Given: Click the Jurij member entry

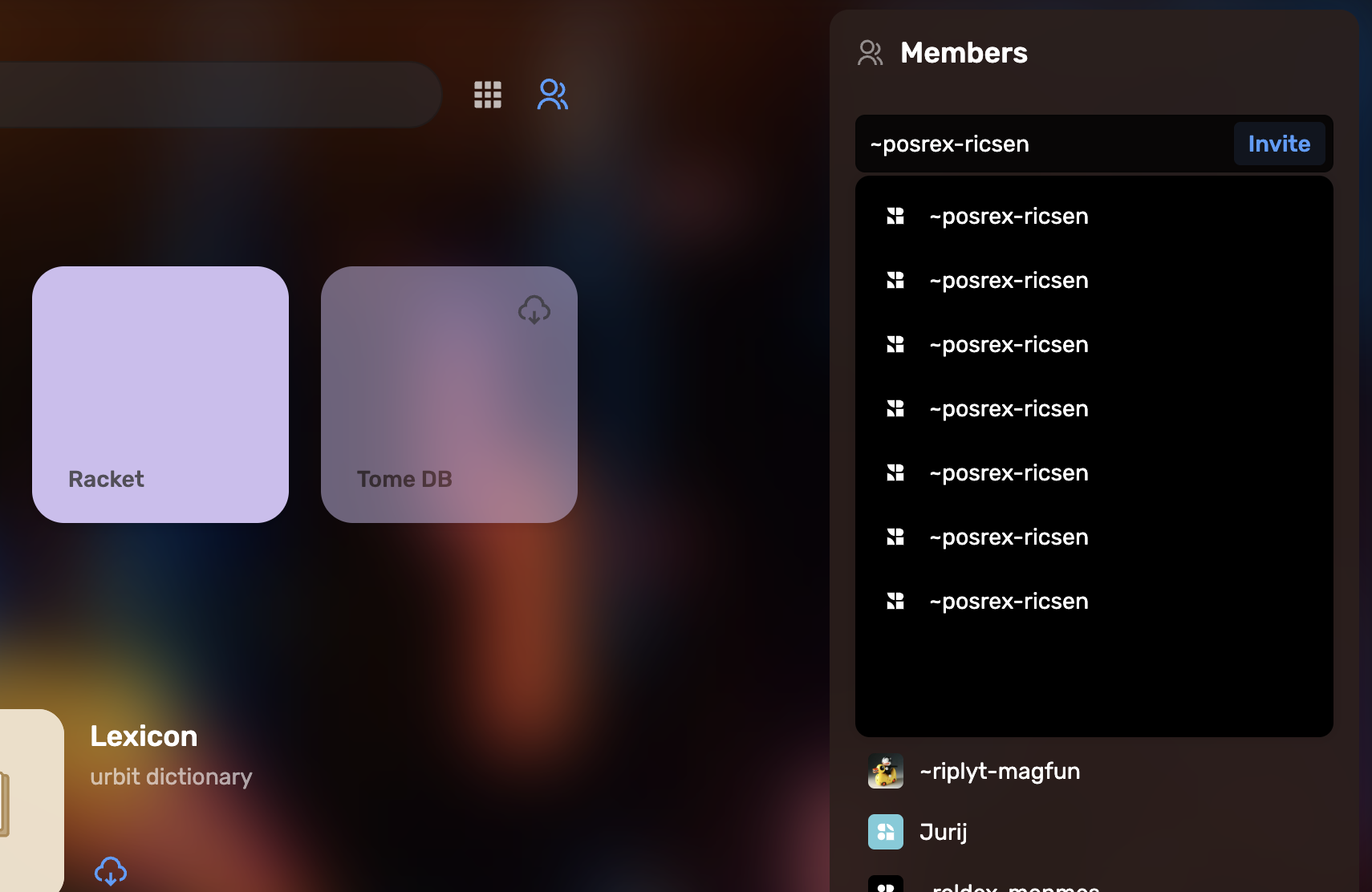Looking at the screenshot, I should tap(943, 832).
